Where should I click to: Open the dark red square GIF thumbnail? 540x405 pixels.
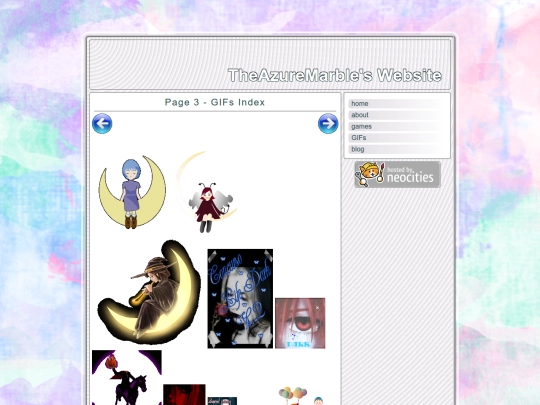point(184,395)
